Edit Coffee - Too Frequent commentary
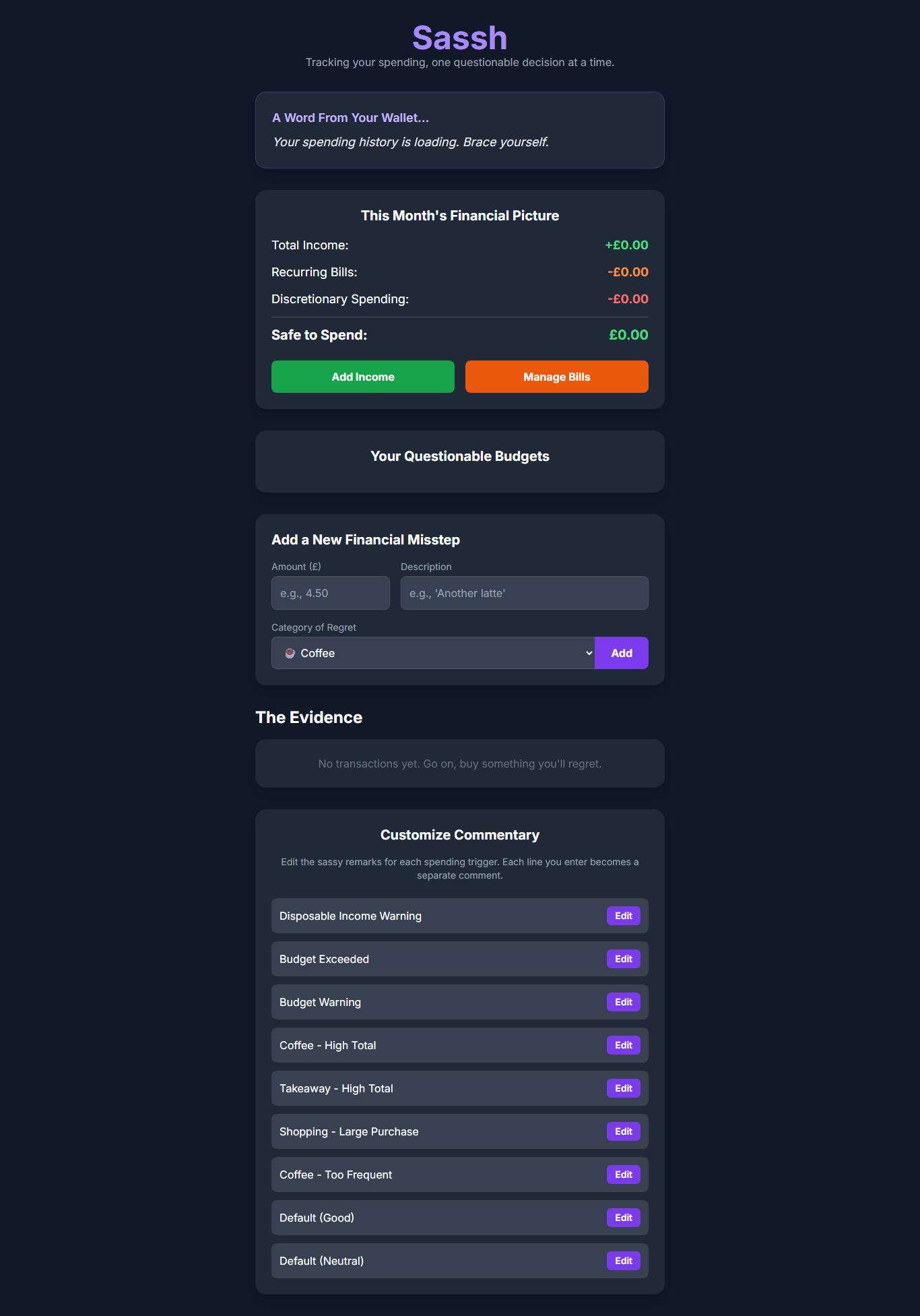The image size is (920, 1316). (x=624, y=1174)
